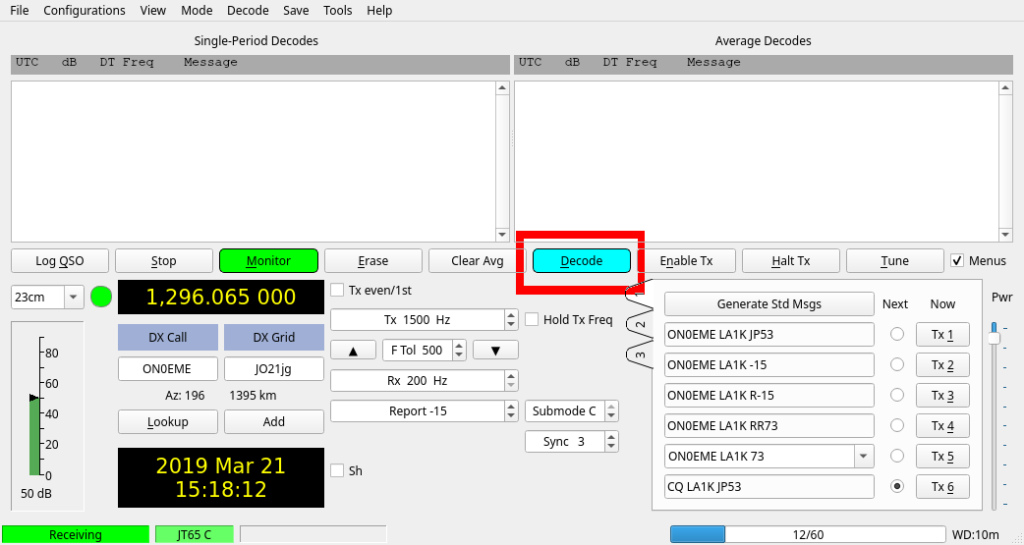
Task: Open the Decode menu in menu bar
Action: point(248,10)
